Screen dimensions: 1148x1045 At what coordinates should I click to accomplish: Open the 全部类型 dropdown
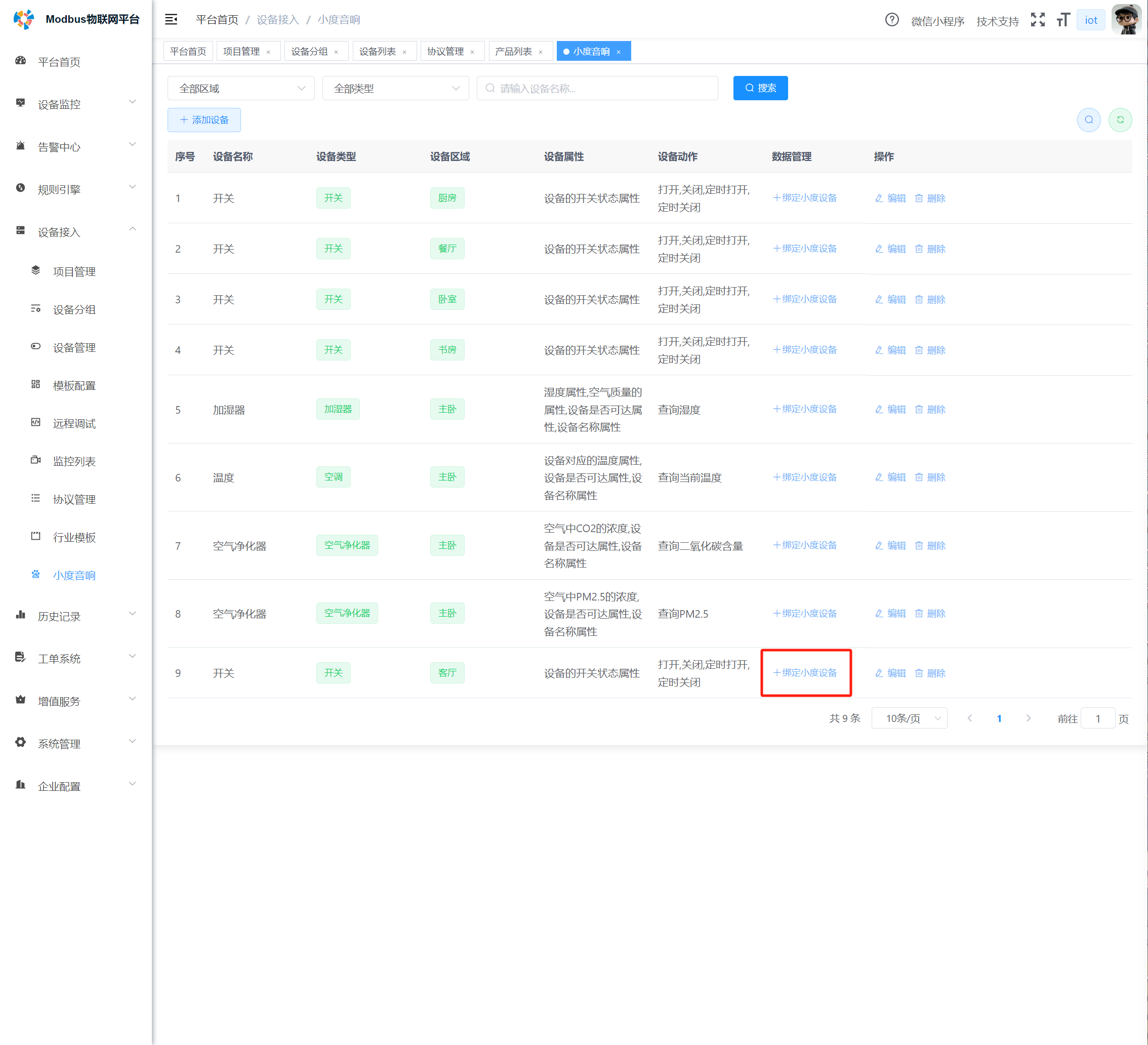pos(395,88)
